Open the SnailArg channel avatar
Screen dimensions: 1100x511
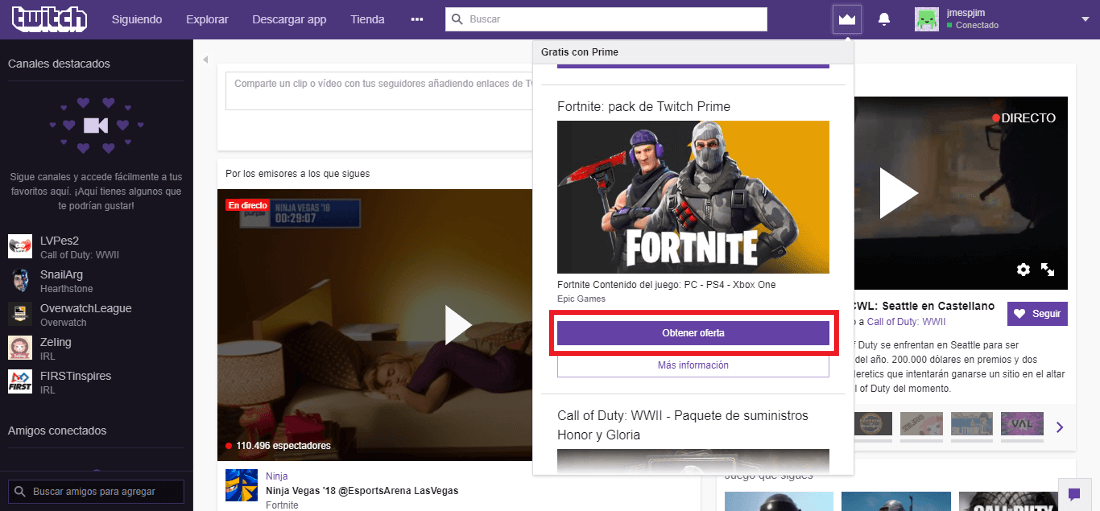[x=20, y=280]
